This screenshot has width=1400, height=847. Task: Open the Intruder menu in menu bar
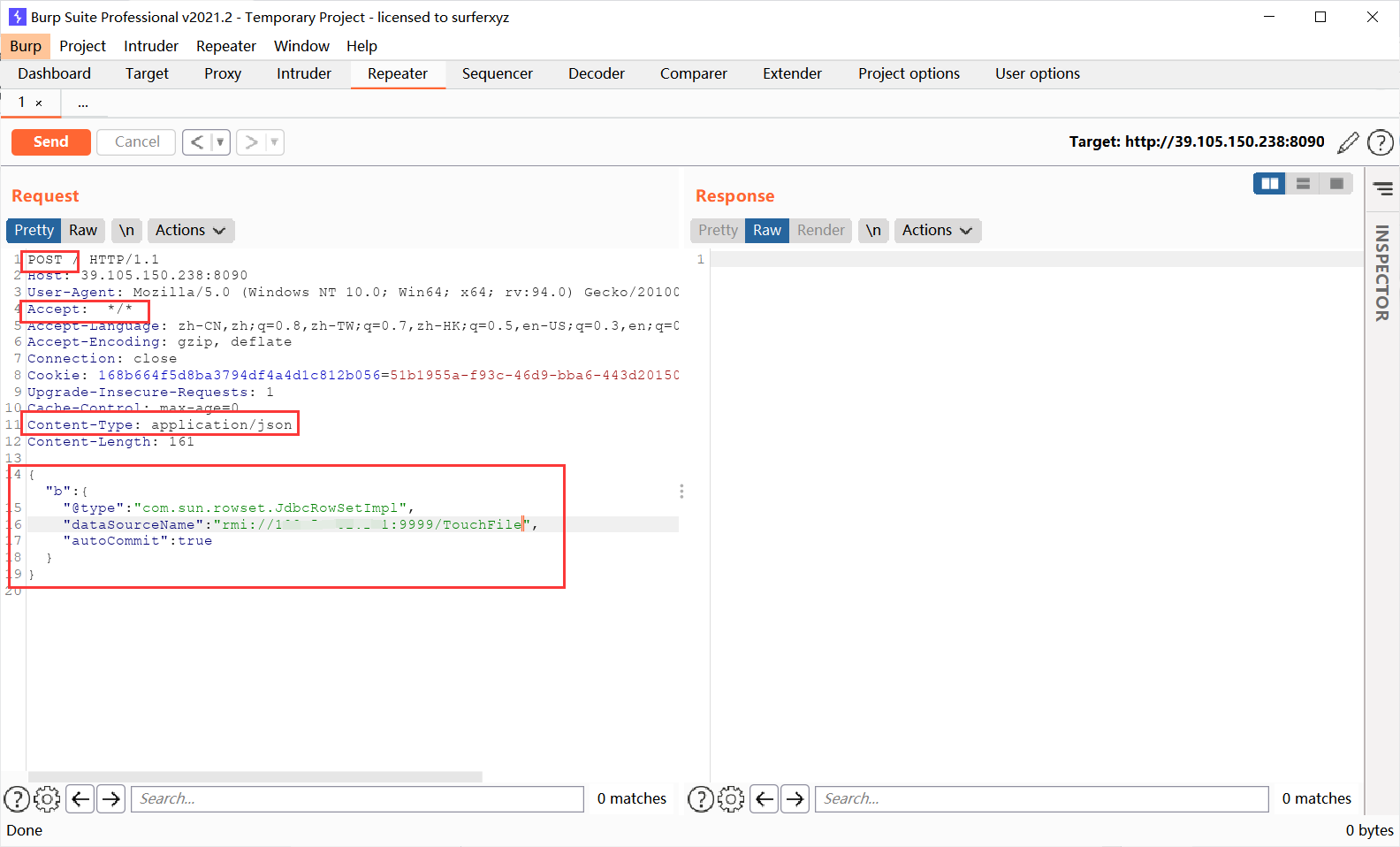click(x=151, y=46)
